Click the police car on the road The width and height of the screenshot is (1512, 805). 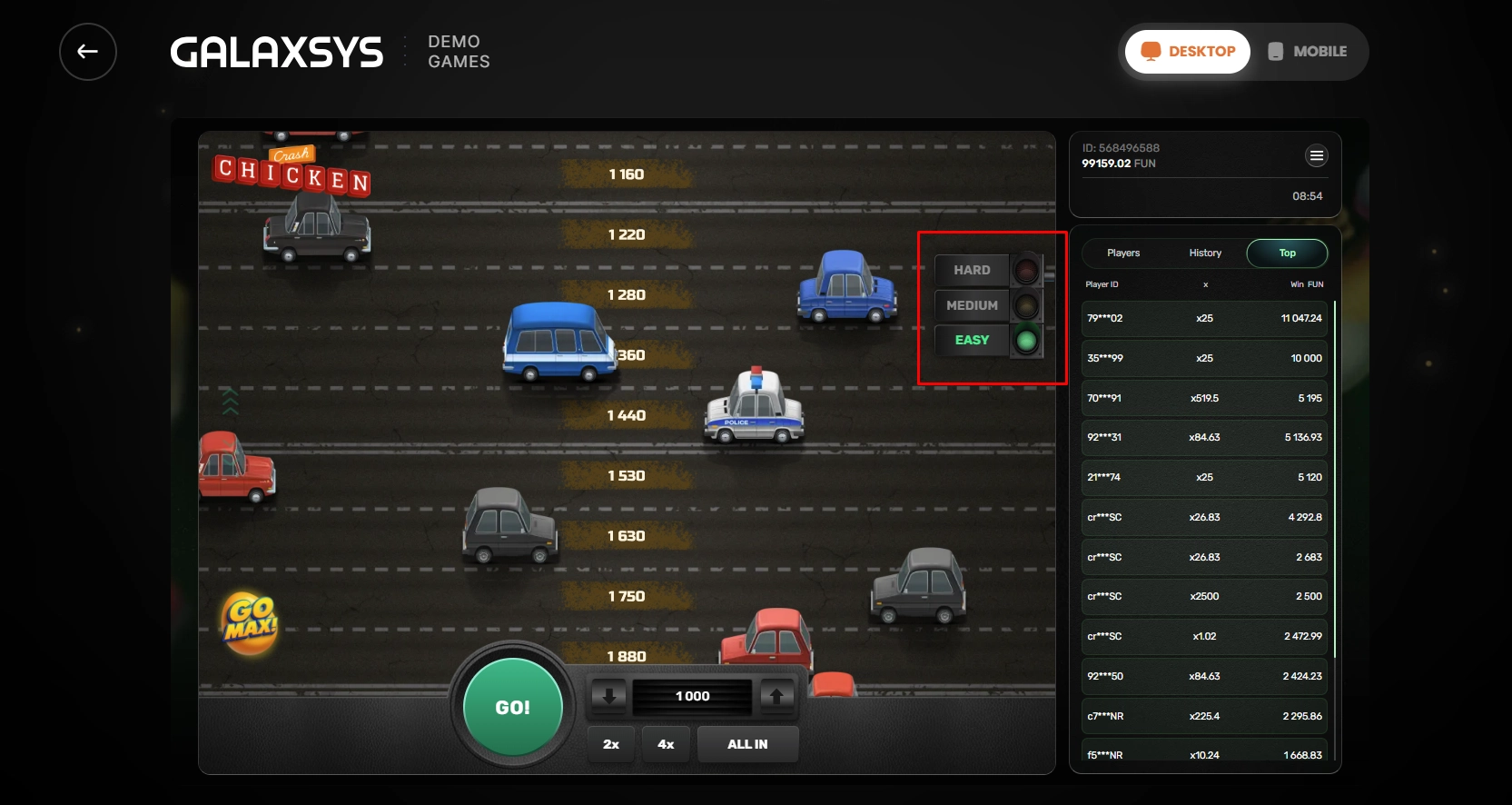(755, 406)
